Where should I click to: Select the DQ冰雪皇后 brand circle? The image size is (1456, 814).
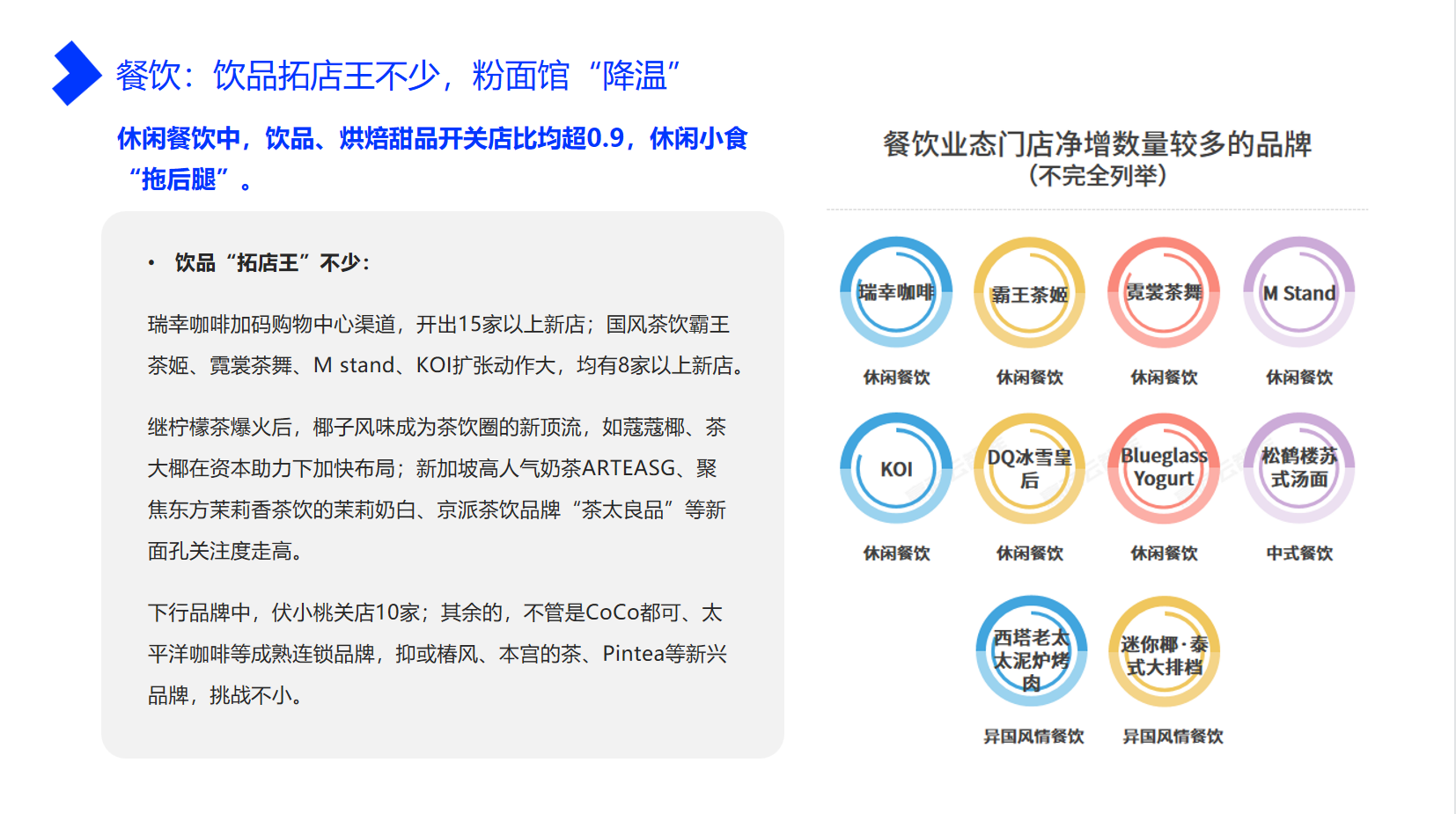pos(1030,468)
